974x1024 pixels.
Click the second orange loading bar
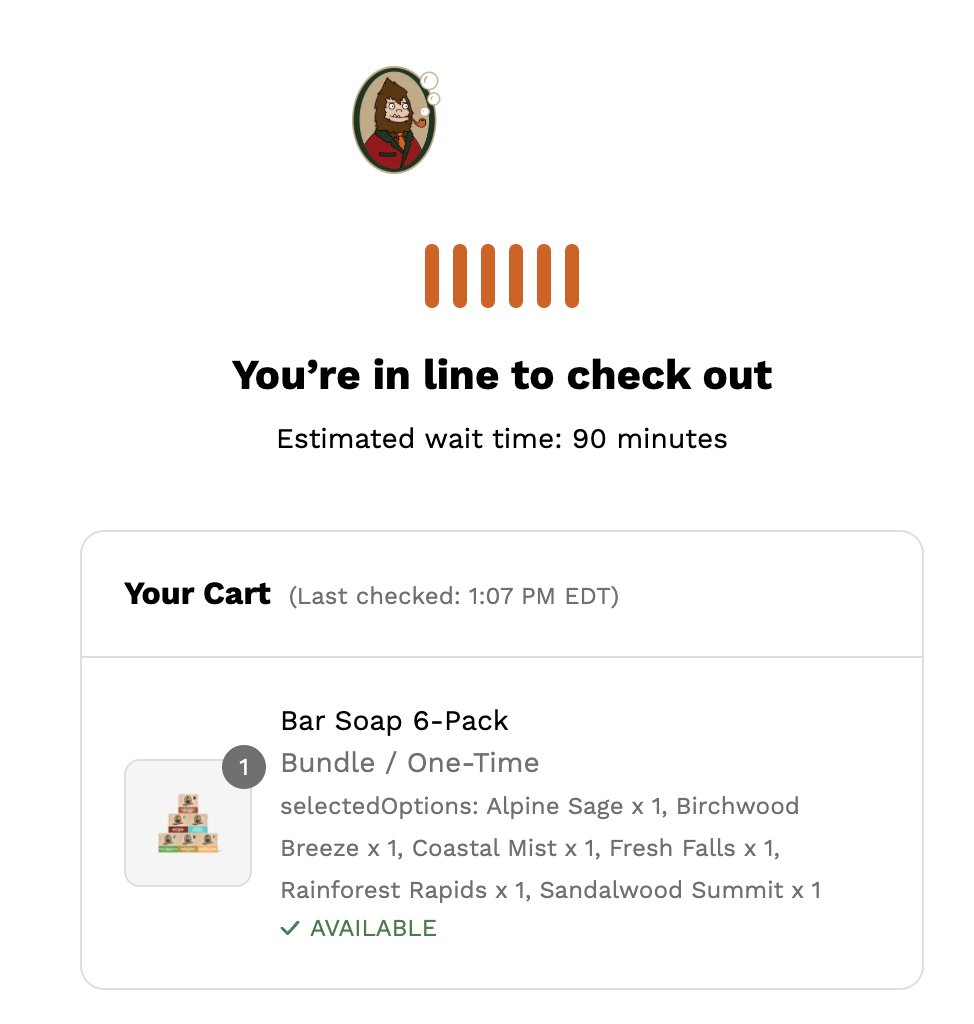(460, 276)
